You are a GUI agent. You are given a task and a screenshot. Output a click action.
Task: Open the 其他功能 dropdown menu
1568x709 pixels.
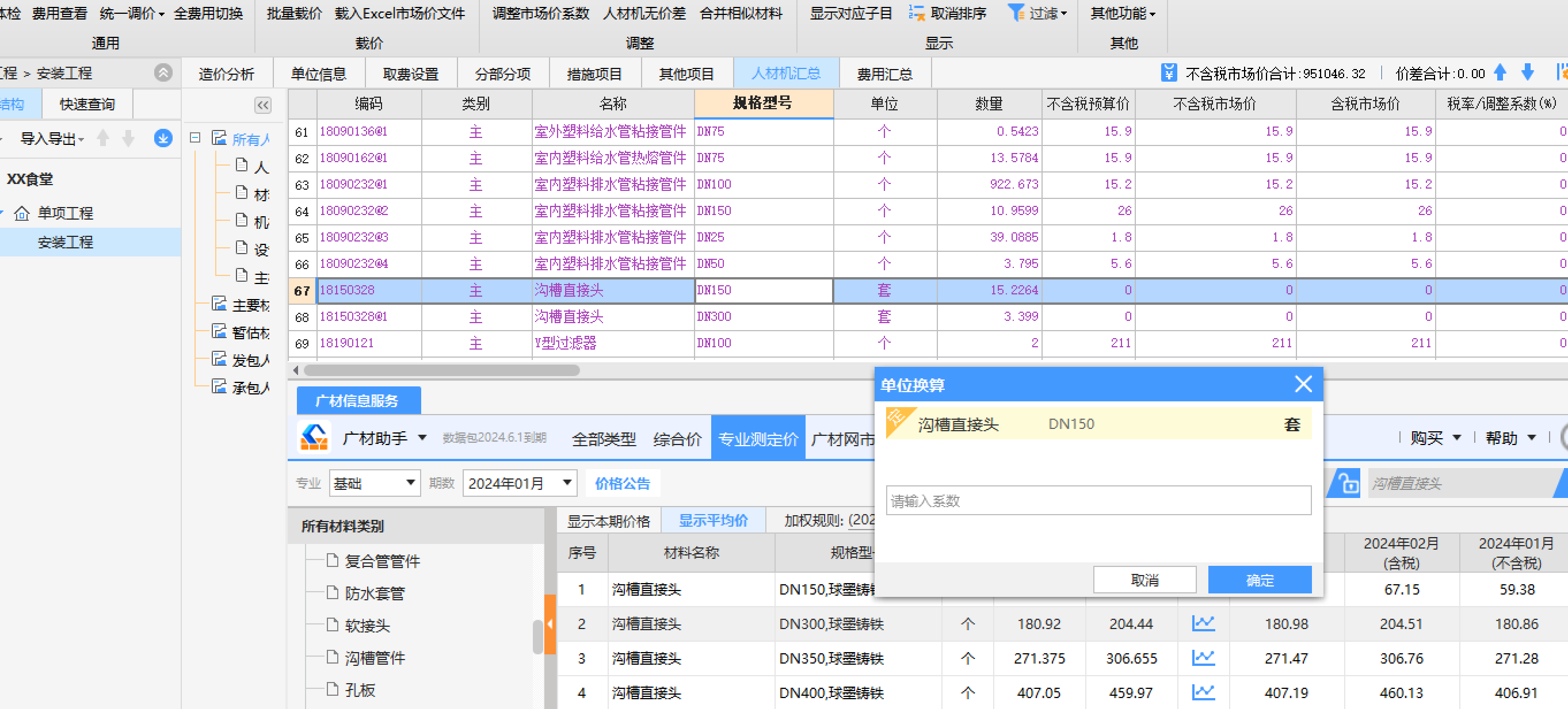[x=1123, y=13]
